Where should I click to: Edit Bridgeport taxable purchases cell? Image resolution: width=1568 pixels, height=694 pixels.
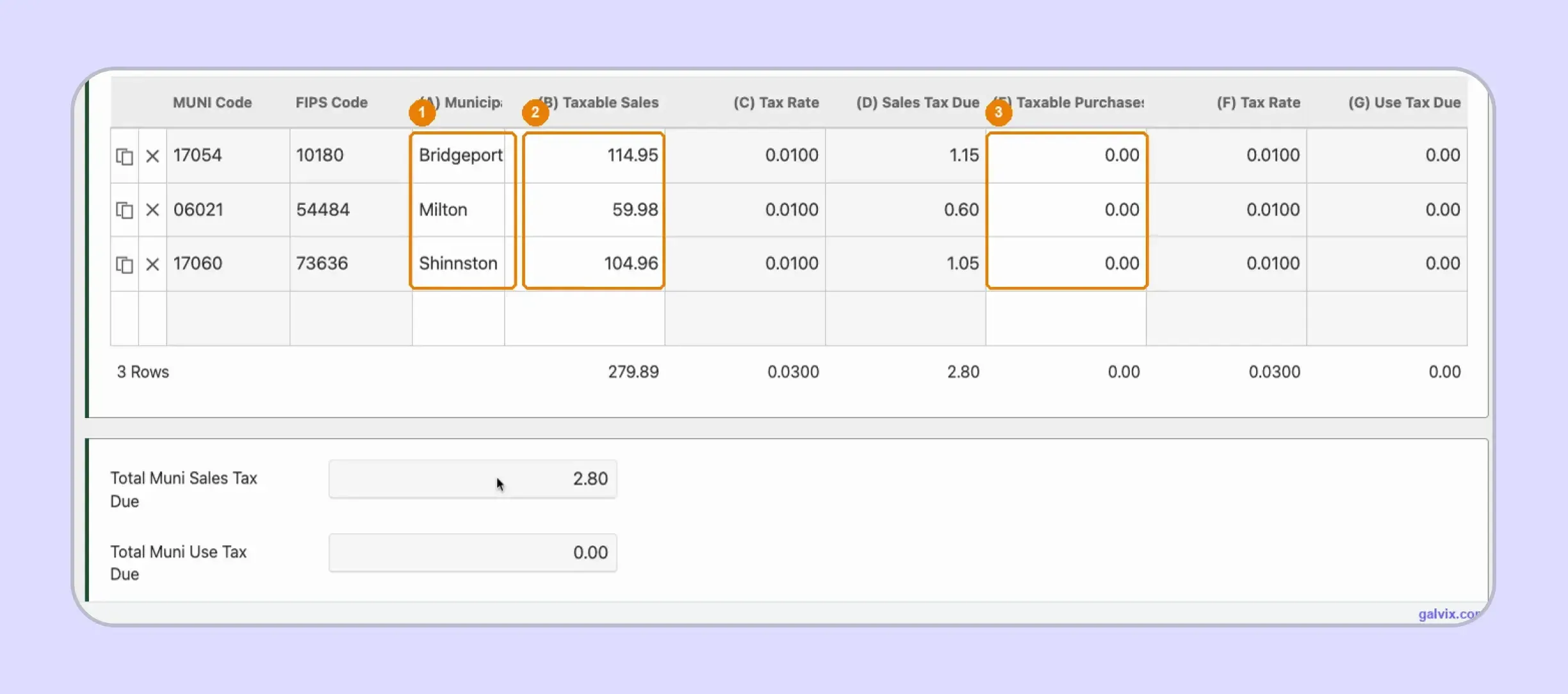1066,156
